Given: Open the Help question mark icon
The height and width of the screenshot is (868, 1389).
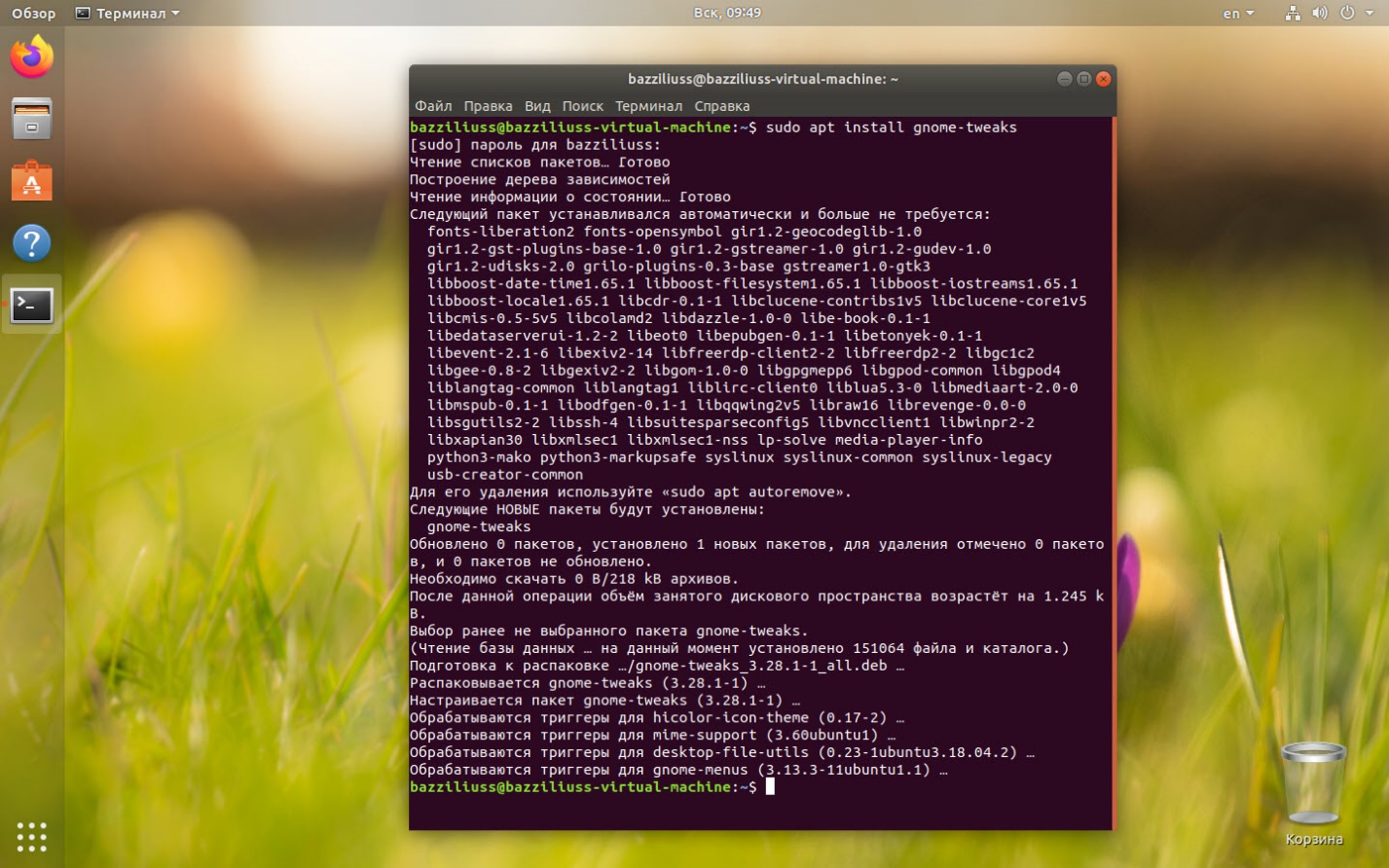Looking at the screenshot, I should (x=32, y=243).
